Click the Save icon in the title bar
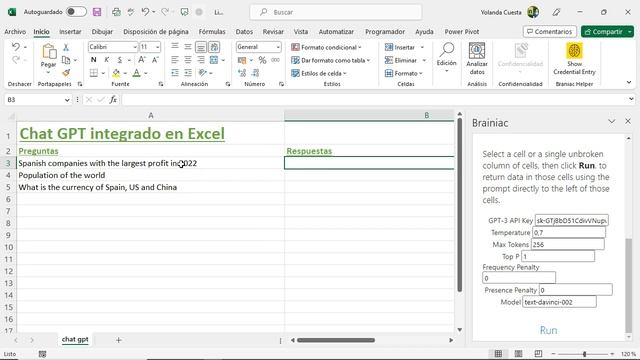Image resolution: width=640 pixels, height=360 pixels. click(x=97, y=12)
